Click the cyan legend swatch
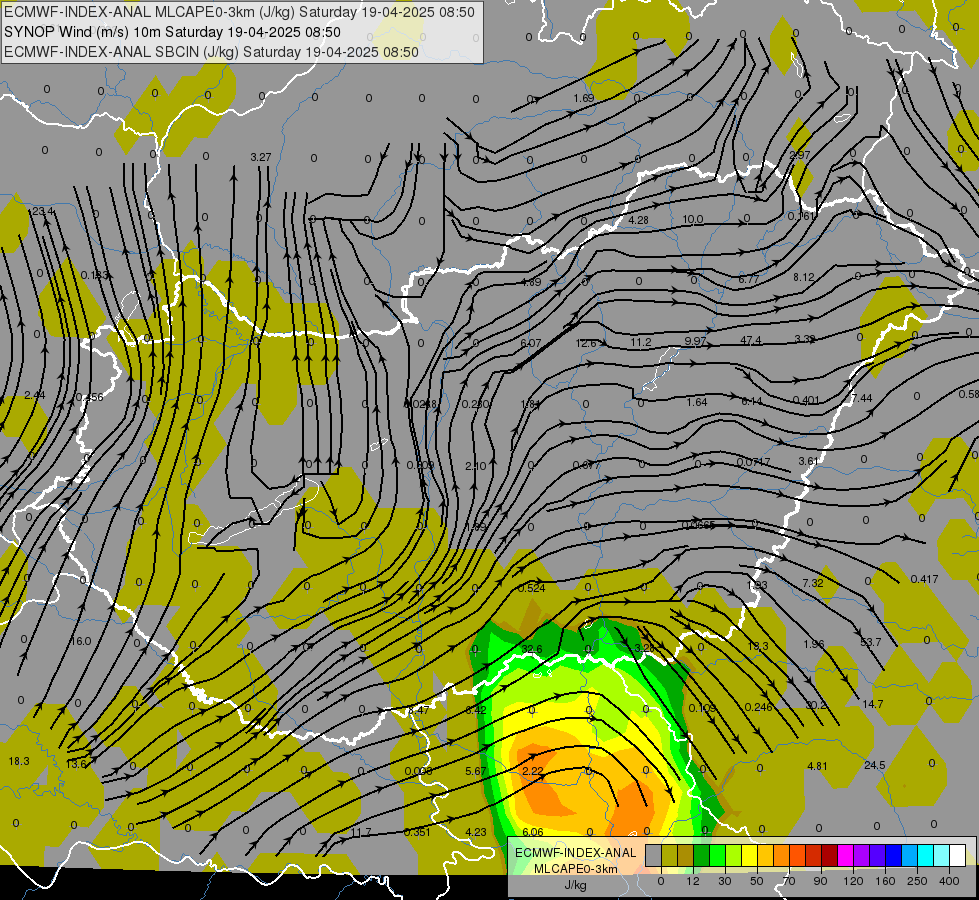979x900 pixels. pos(925,855)
